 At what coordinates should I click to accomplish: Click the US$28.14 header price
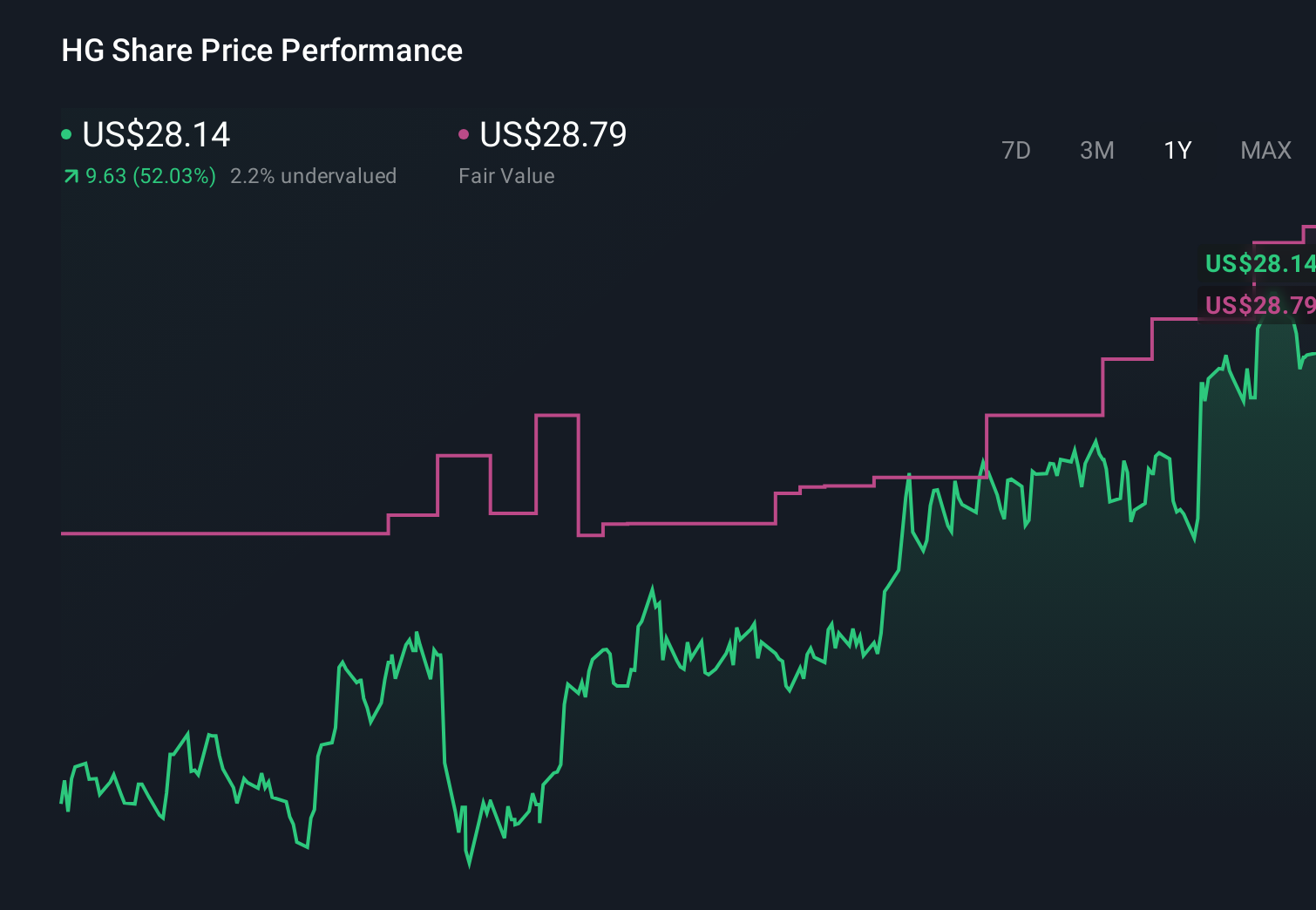pyautogui.click(x=155, y=134)
